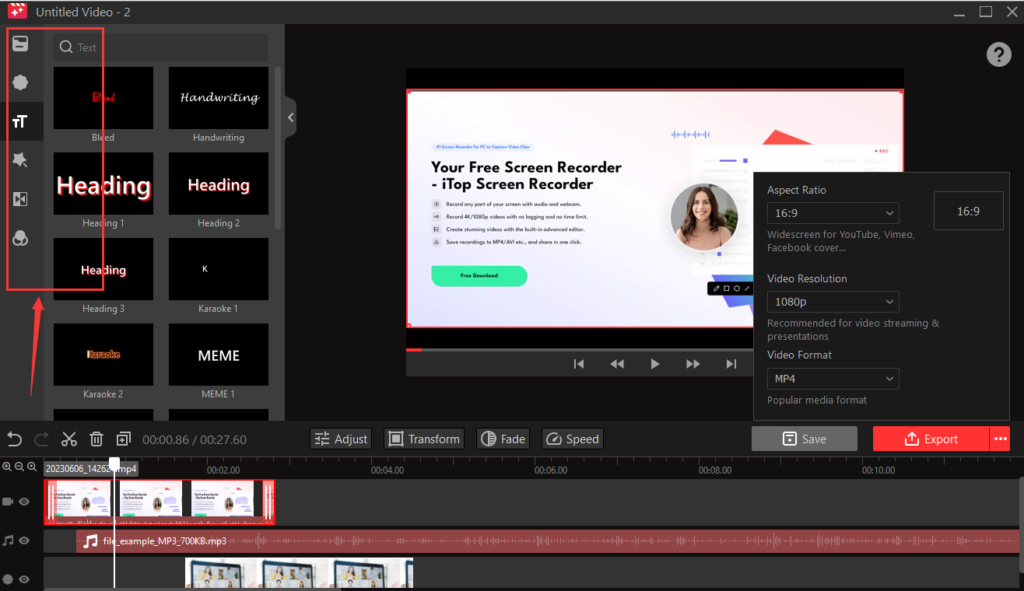
Task: Open the Aspect Ratio 16:9 dropdown
Action: pyautogui.click(x=833, y=213)
